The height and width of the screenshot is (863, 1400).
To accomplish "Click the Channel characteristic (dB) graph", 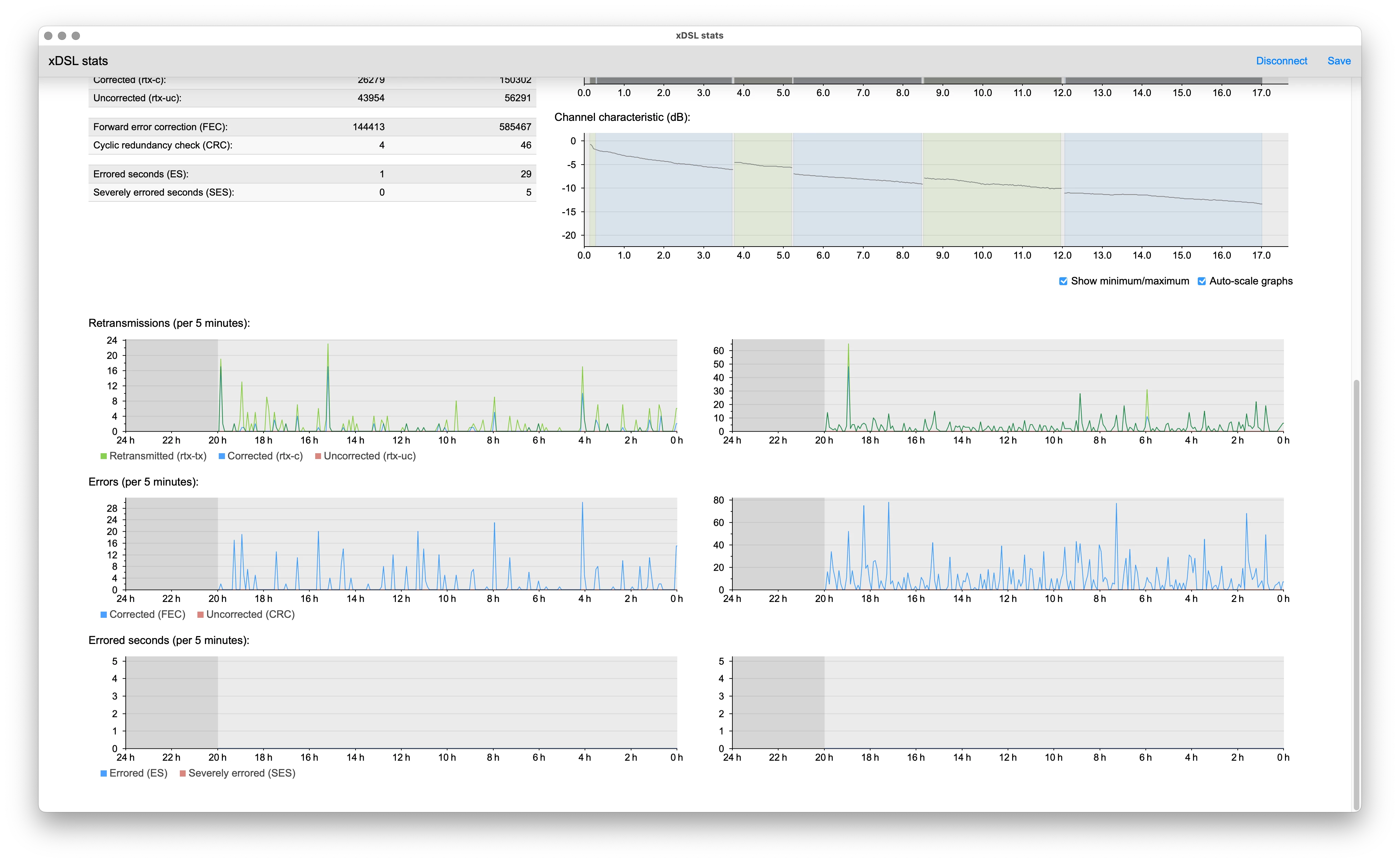I will coord(935,189).
